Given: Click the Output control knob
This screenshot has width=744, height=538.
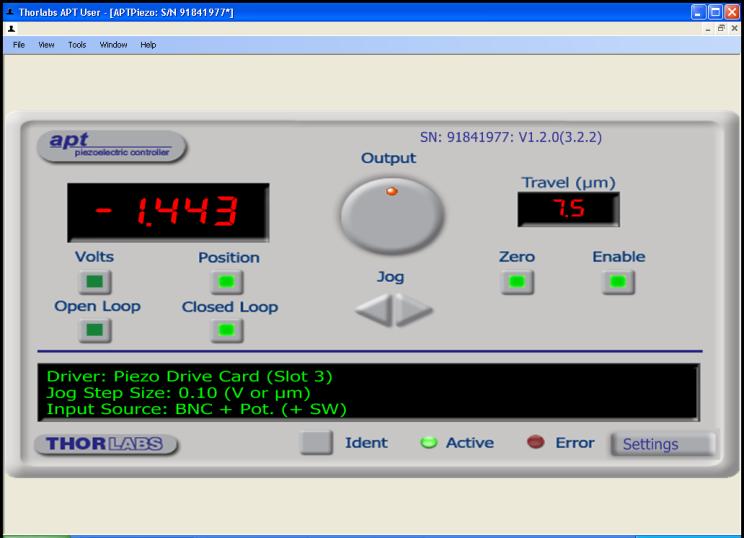Looking at the screenshot, I should [392, 216].
